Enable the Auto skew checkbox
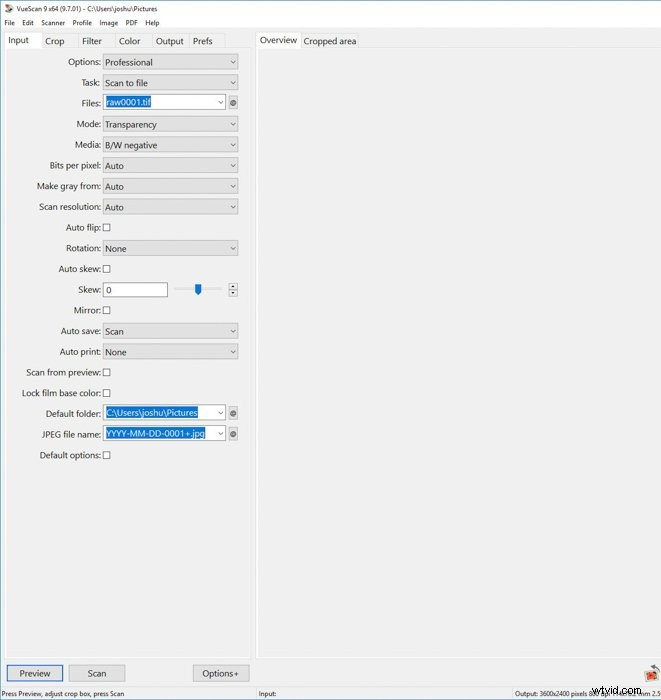 click(x=107, y=269)
